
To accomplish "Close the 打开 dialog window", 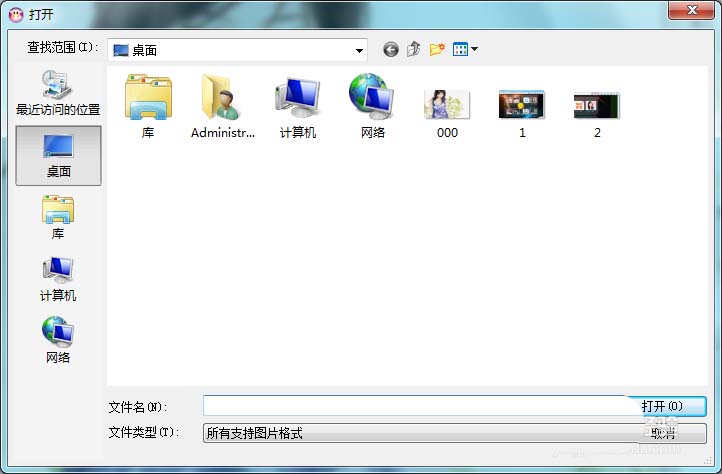I will (x=692, y=10).
